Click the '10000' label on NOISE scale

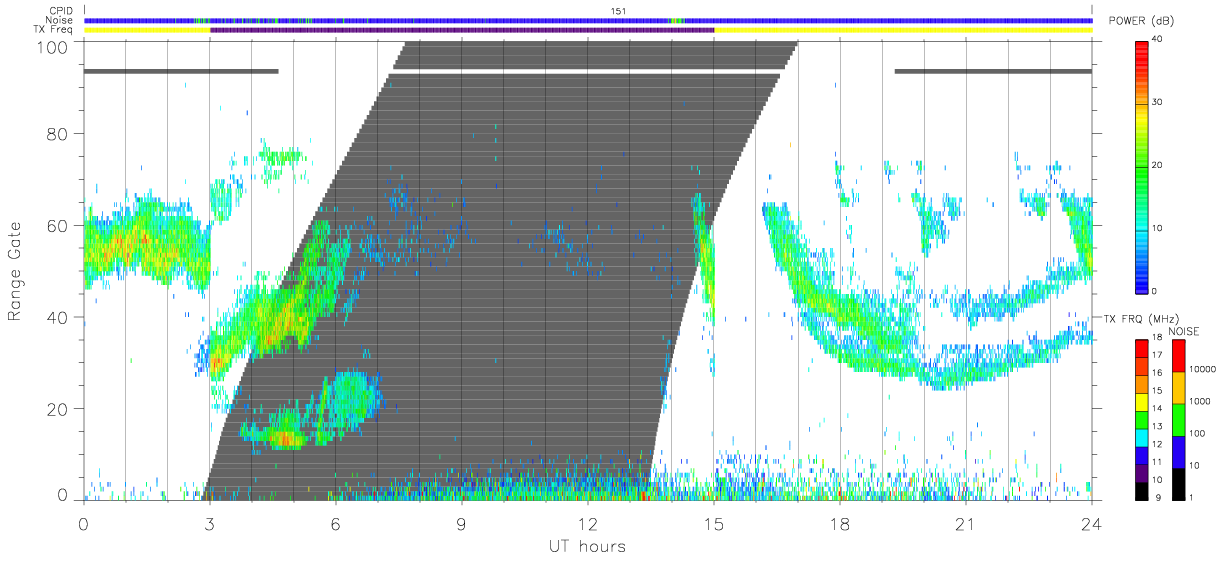click(1202, 368)
